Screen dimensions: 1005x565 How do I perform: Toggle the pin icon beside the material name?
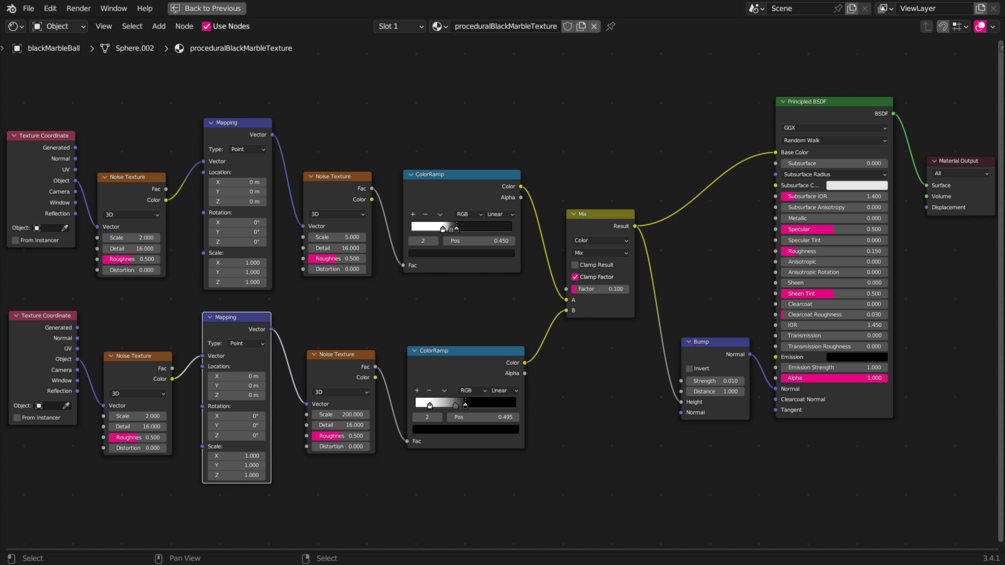(610, 26)
